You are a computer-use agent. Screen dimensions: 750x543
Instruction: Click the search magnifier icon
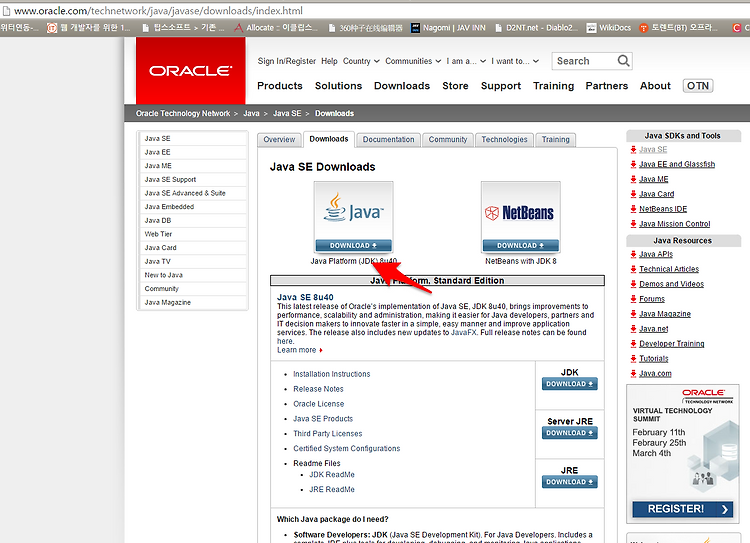click(623, 61)
